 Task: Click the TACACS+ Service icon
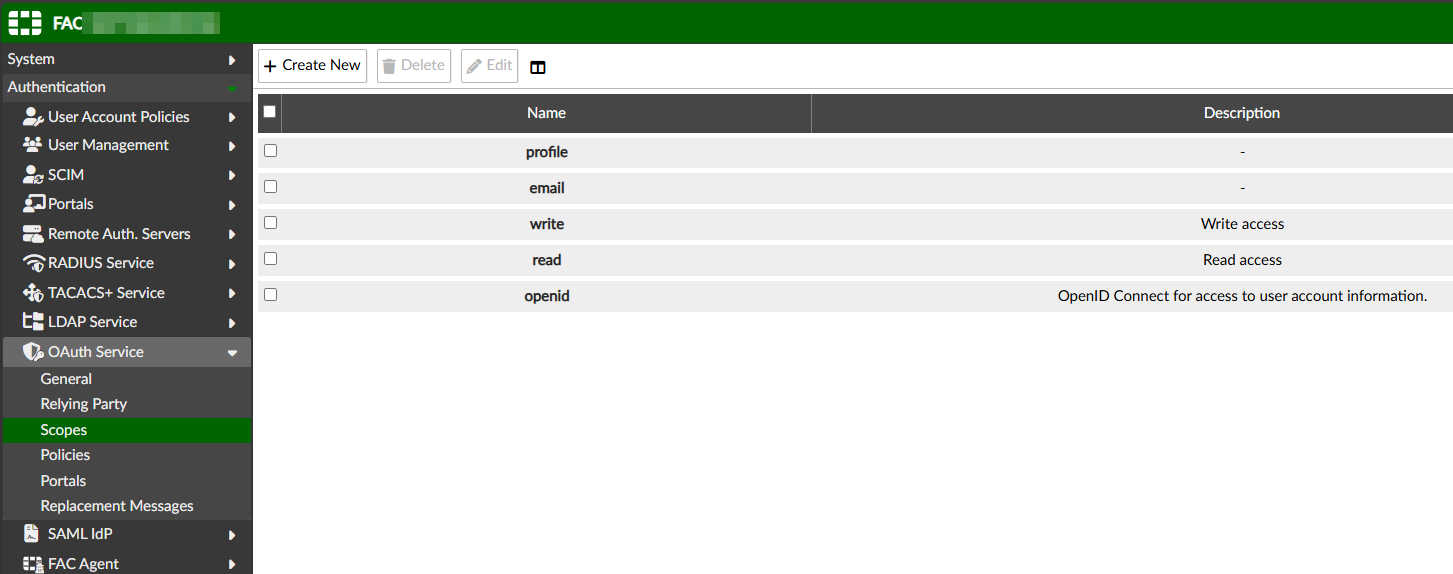coord(33,293)
